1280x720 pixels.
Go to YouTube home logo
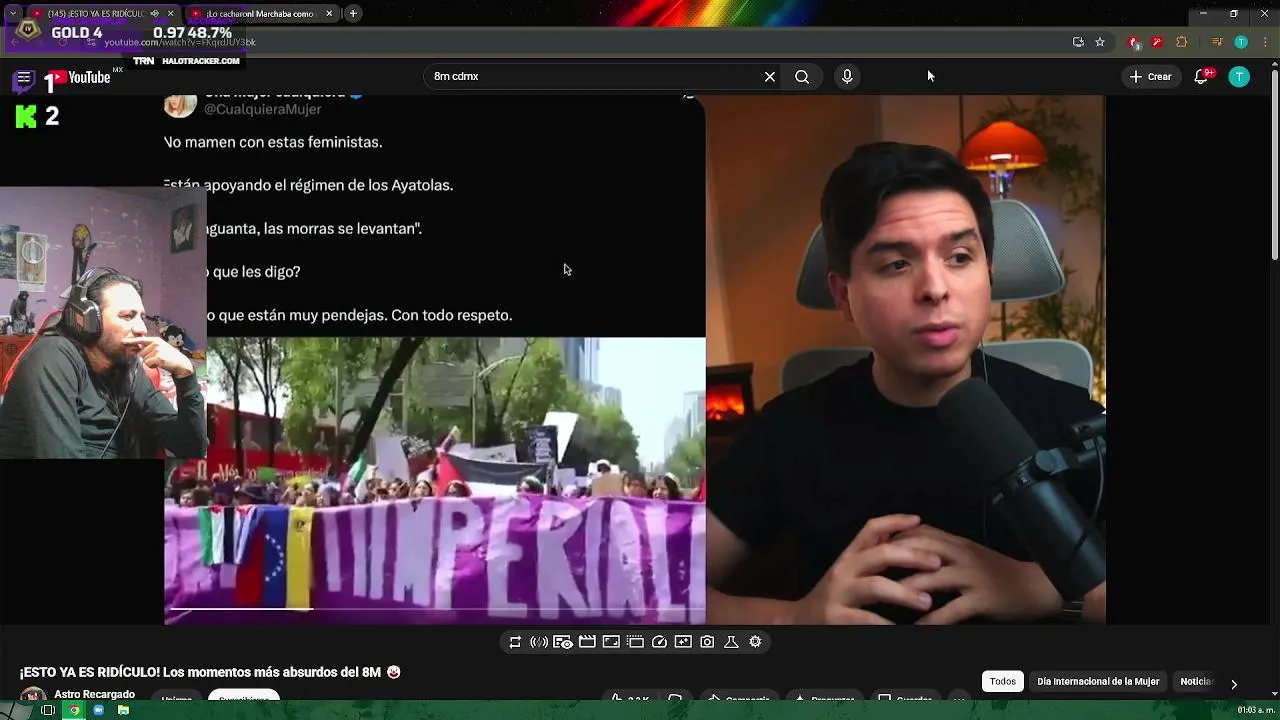point(78,77)
